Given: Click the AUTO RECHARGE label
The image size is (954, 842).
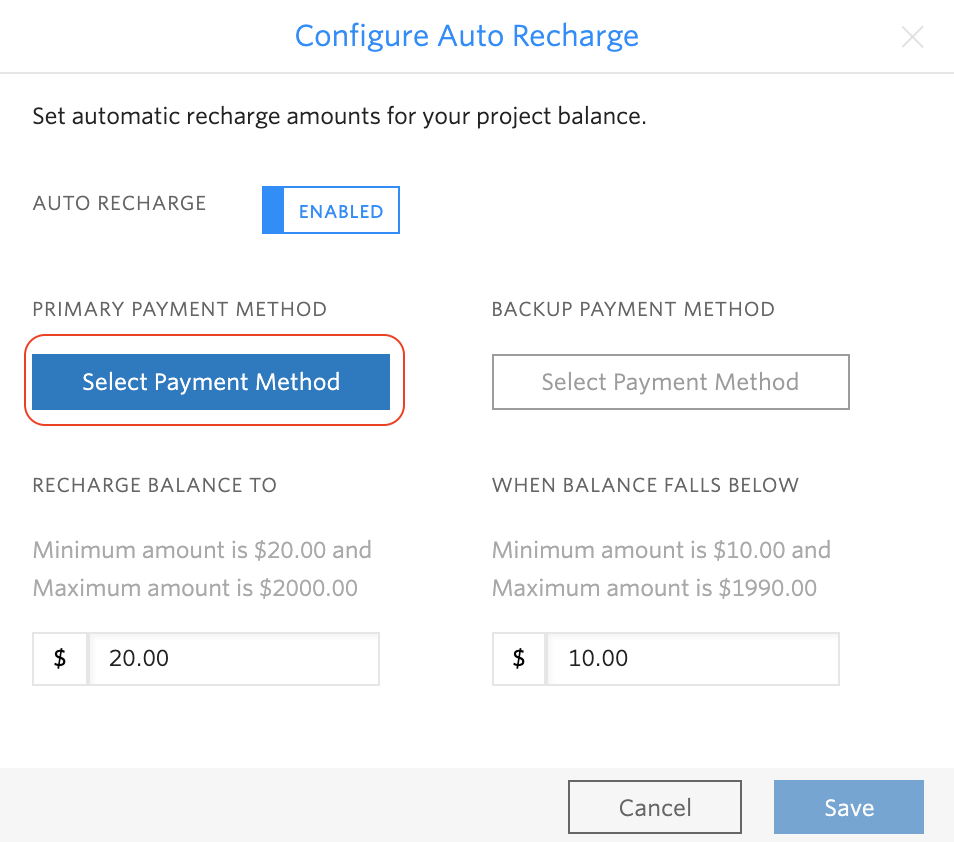Looking at the screenshot, I should tap(119, 203).
